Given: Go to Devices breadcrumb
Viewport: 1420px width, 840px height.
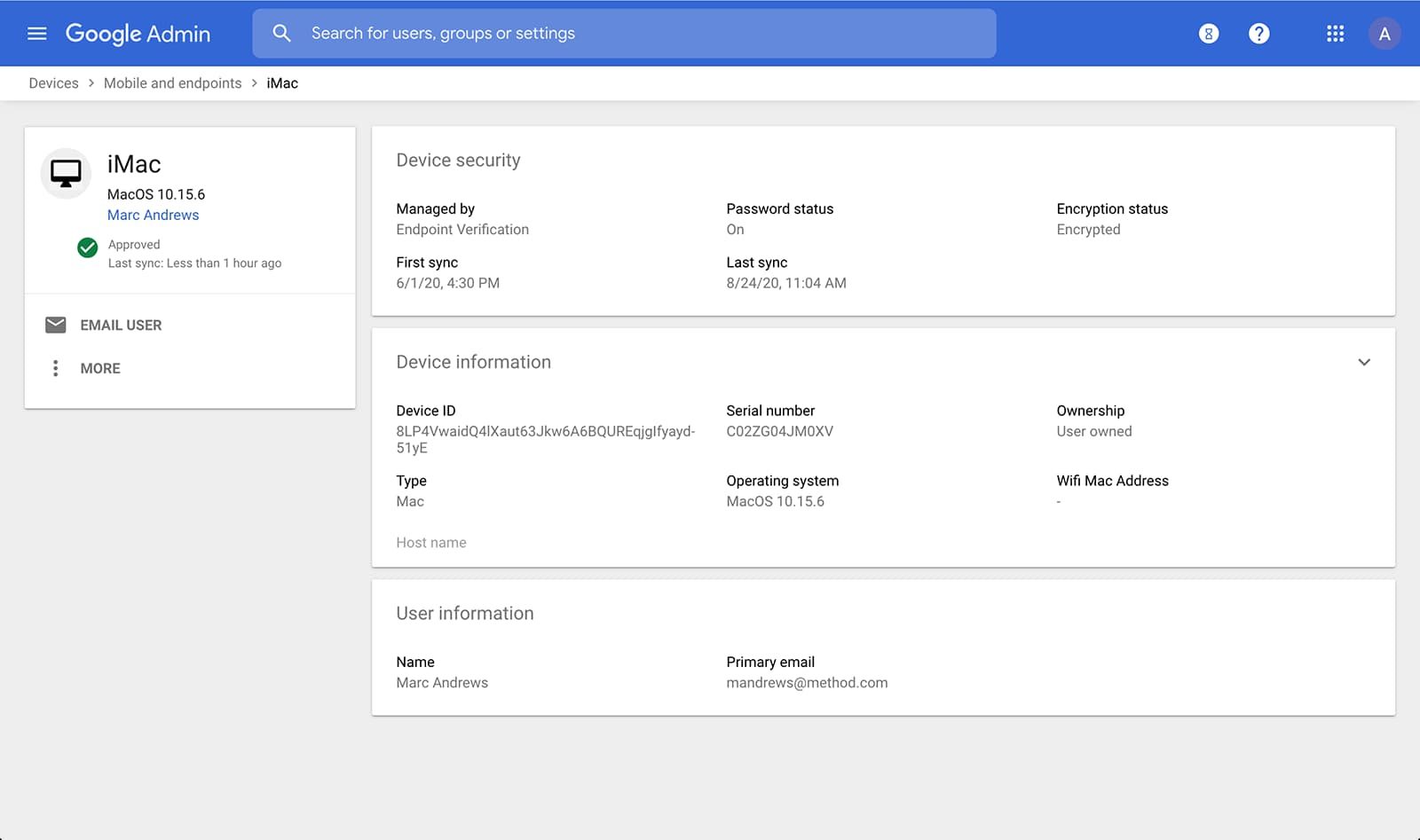Looking at the screenshot, I should point(53,83).
